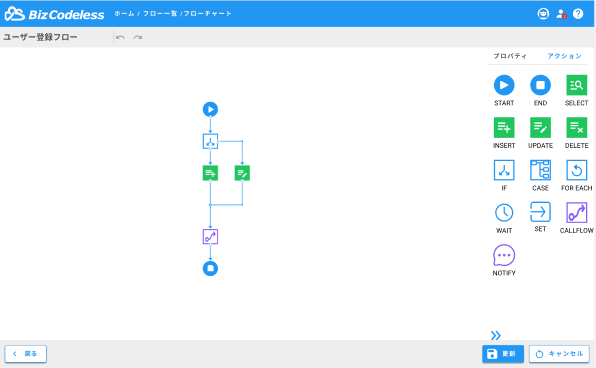Go back with the 戻る button
Viewport: 596px width, 368px height.
(25, 354)
